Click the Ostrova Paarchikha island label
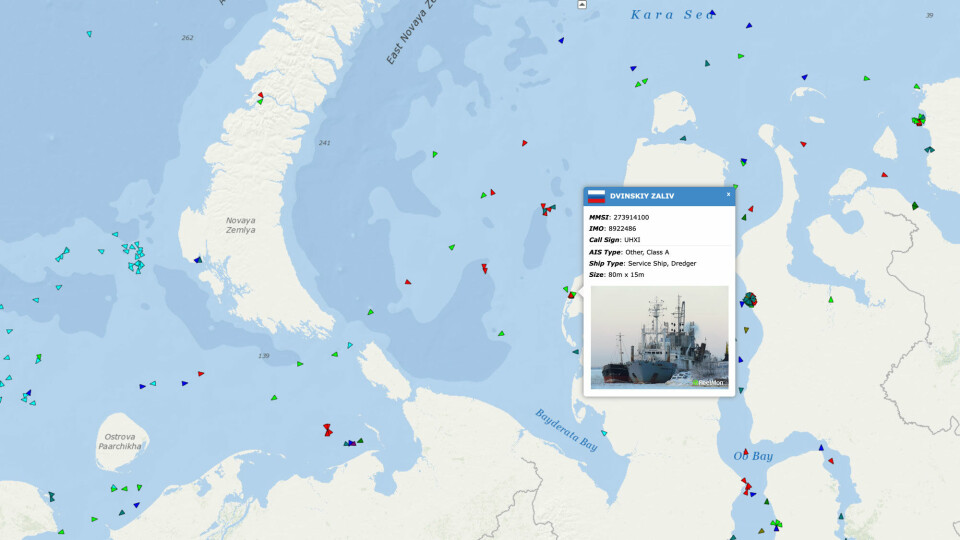Image resolution: width=960 pixels, height=540 pixels. point(121,441)
